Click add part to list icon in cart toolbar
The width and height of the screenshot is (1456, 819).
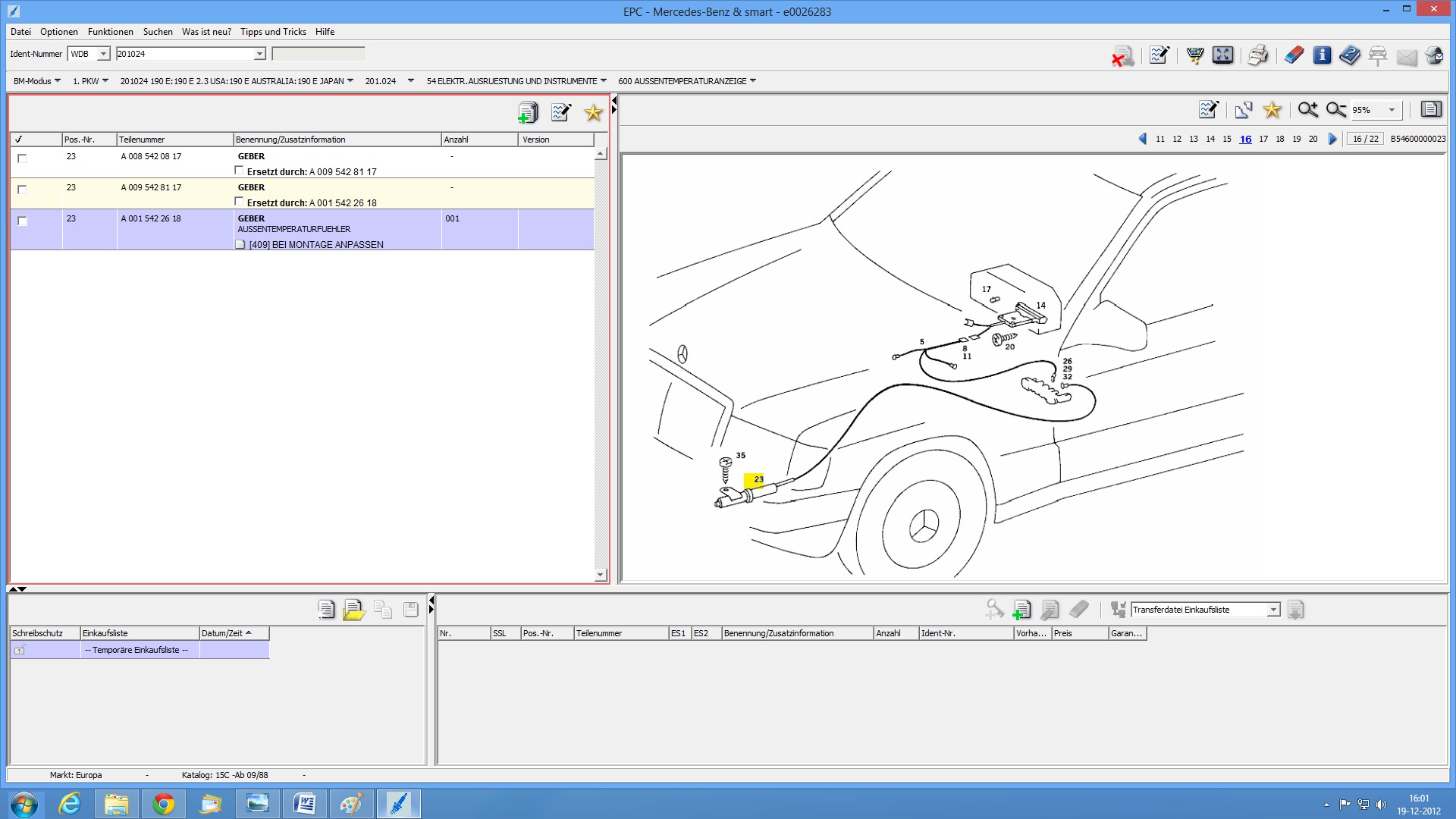coord(1021,609)
